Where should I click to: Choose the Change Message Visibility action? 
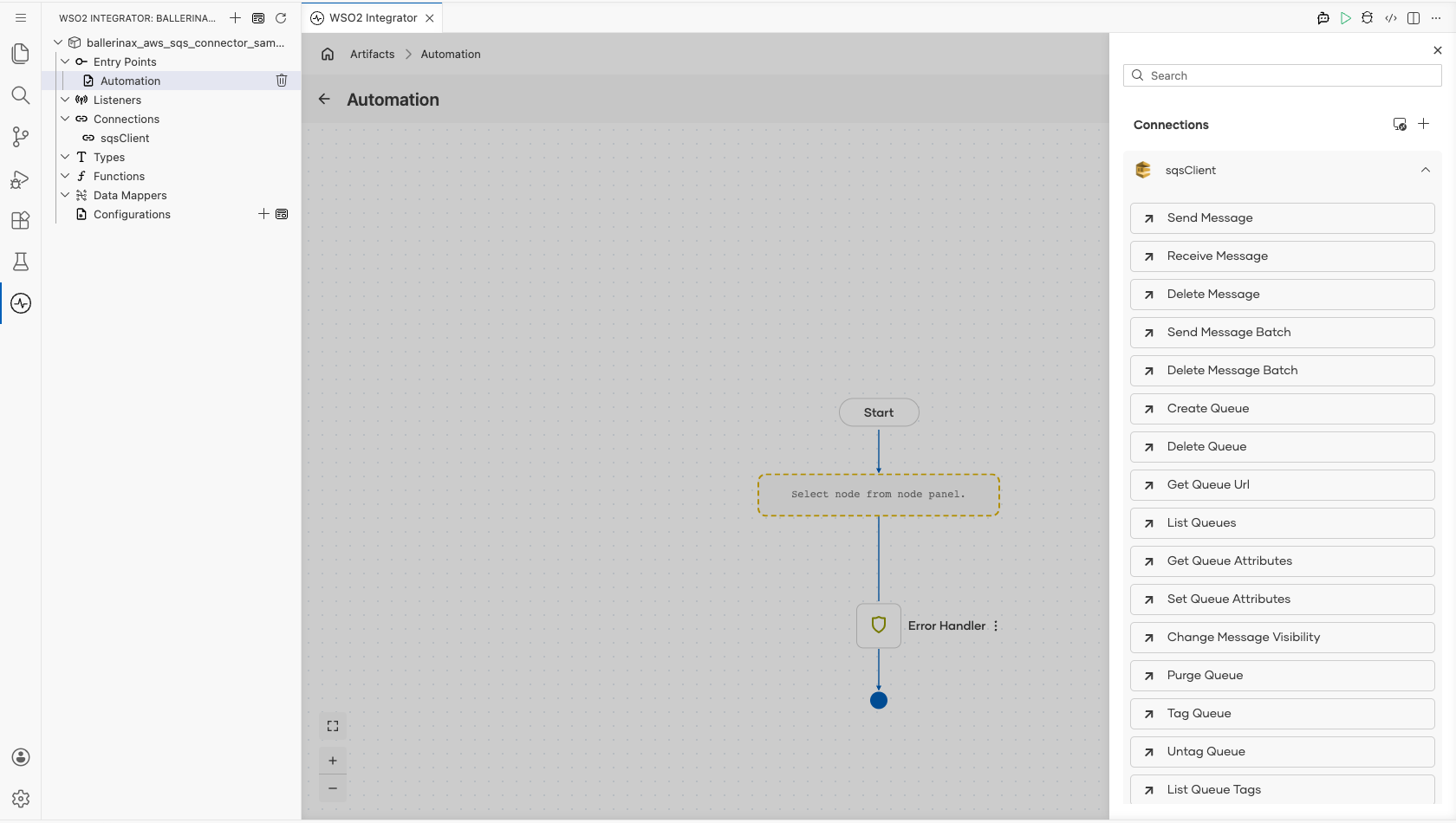(1283, 638)
